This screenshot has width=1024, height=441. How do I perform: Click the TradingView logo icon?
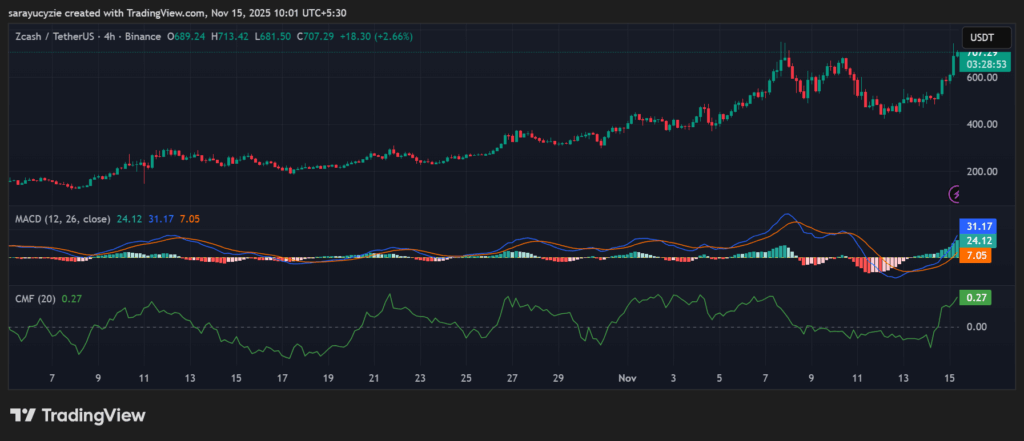click(24, 415)
